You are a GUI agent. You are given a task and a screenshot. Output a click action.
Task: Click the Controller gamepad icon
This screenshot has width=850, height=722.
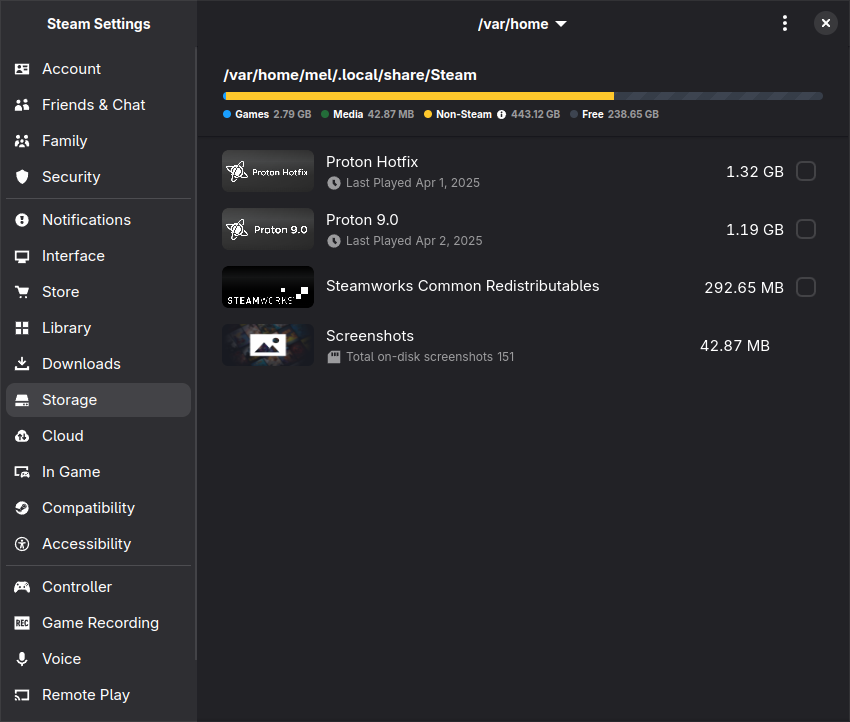pos(22,587)
